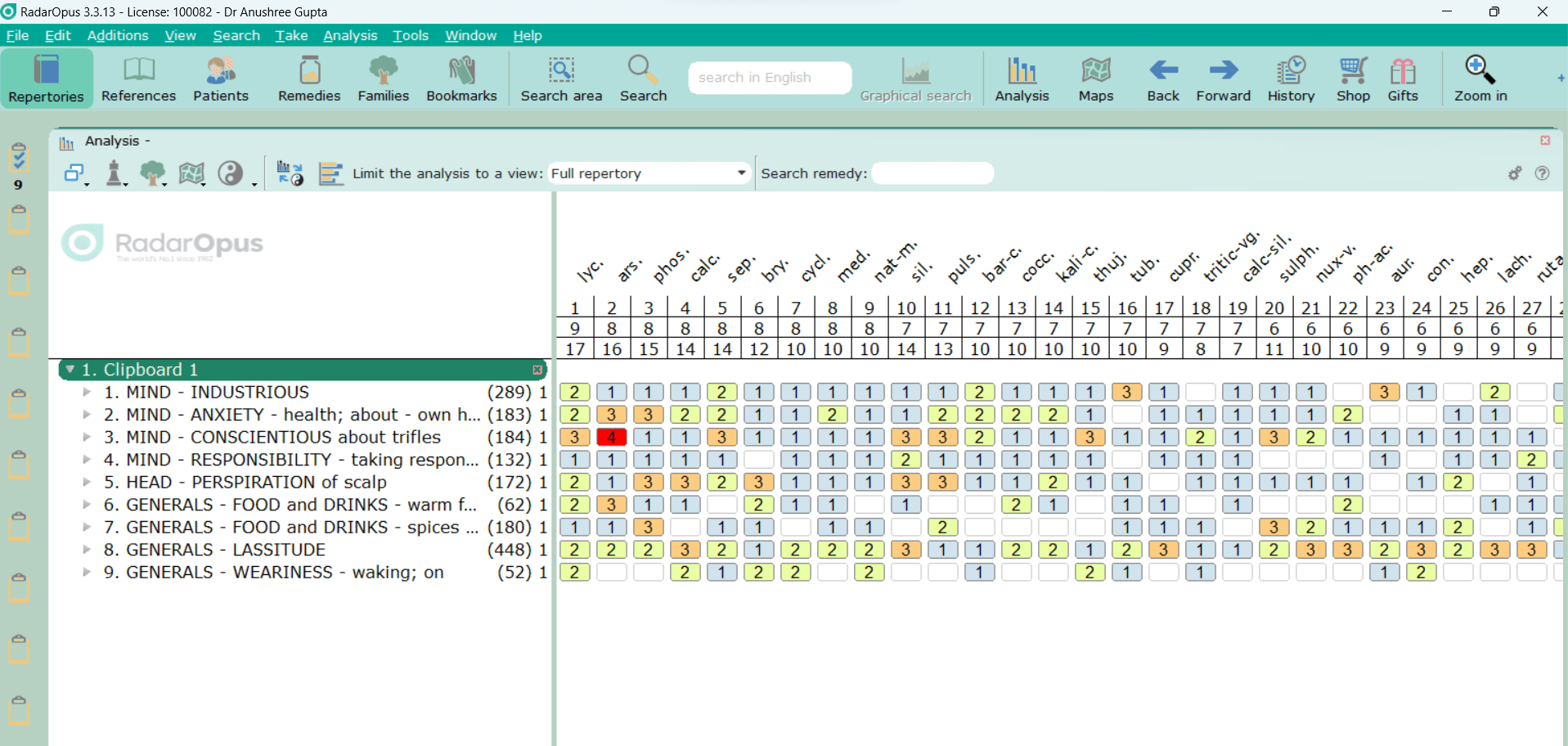The width and height of the screenshot is (1568, 746).
Task: Open the File menu
Action: click(17, 35)
